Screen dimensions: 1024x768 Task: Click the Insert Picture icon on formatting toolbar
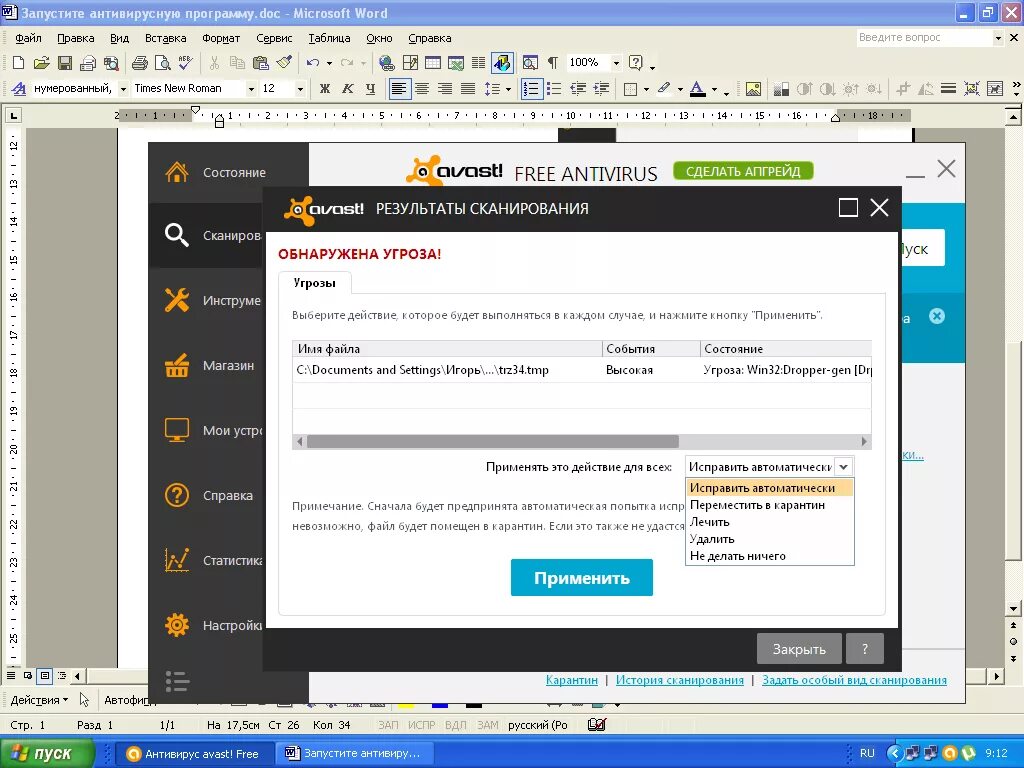coord(753,89)
